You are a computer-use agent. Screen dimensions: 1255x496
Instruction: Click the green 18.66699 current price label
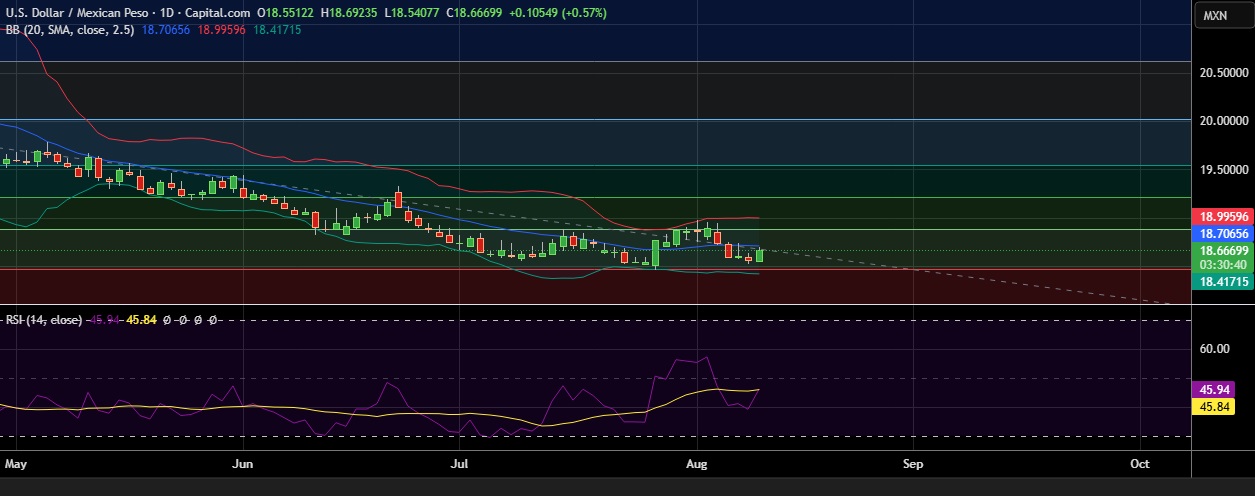coord(1223,250)
